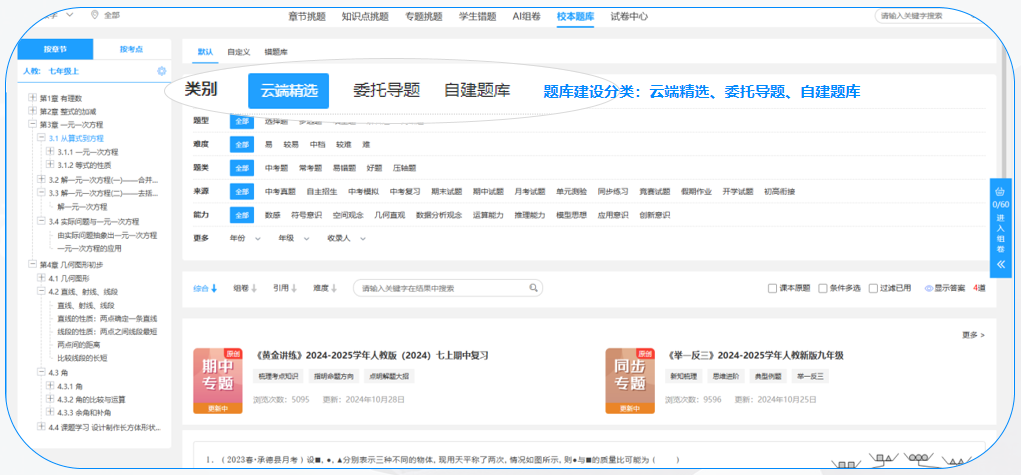Filter difficulty by 中档
Screen dimensions: 1021x475
tap(317, 145)
